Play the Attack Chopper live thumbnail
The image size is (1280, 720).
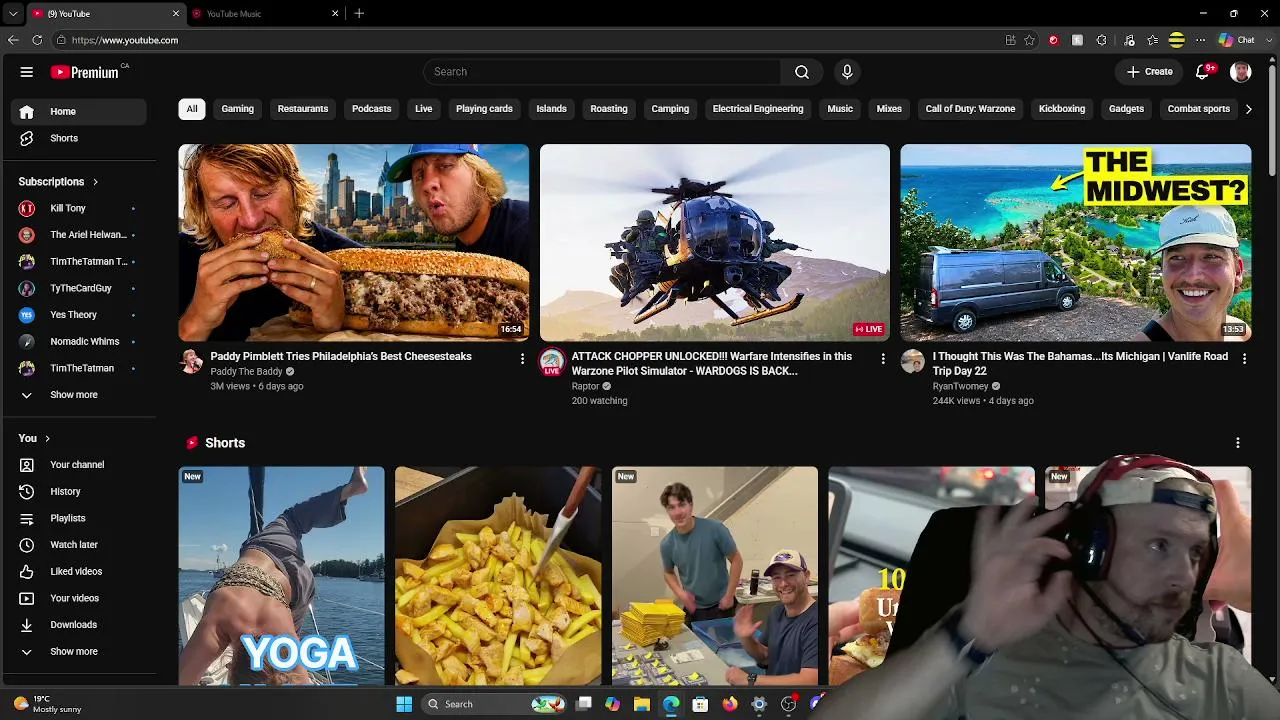tap(715, 243)
